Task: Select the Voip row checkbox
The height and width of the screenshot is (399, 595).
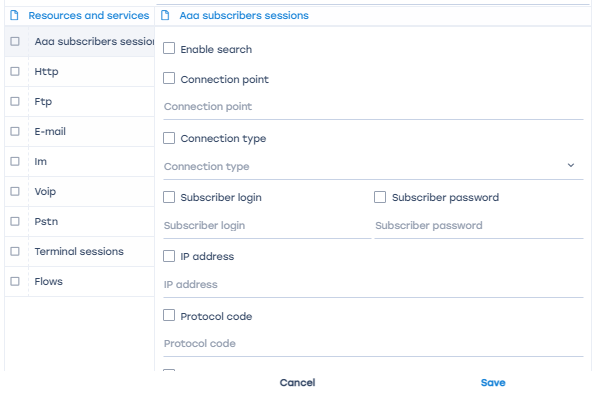Action: 15,191
